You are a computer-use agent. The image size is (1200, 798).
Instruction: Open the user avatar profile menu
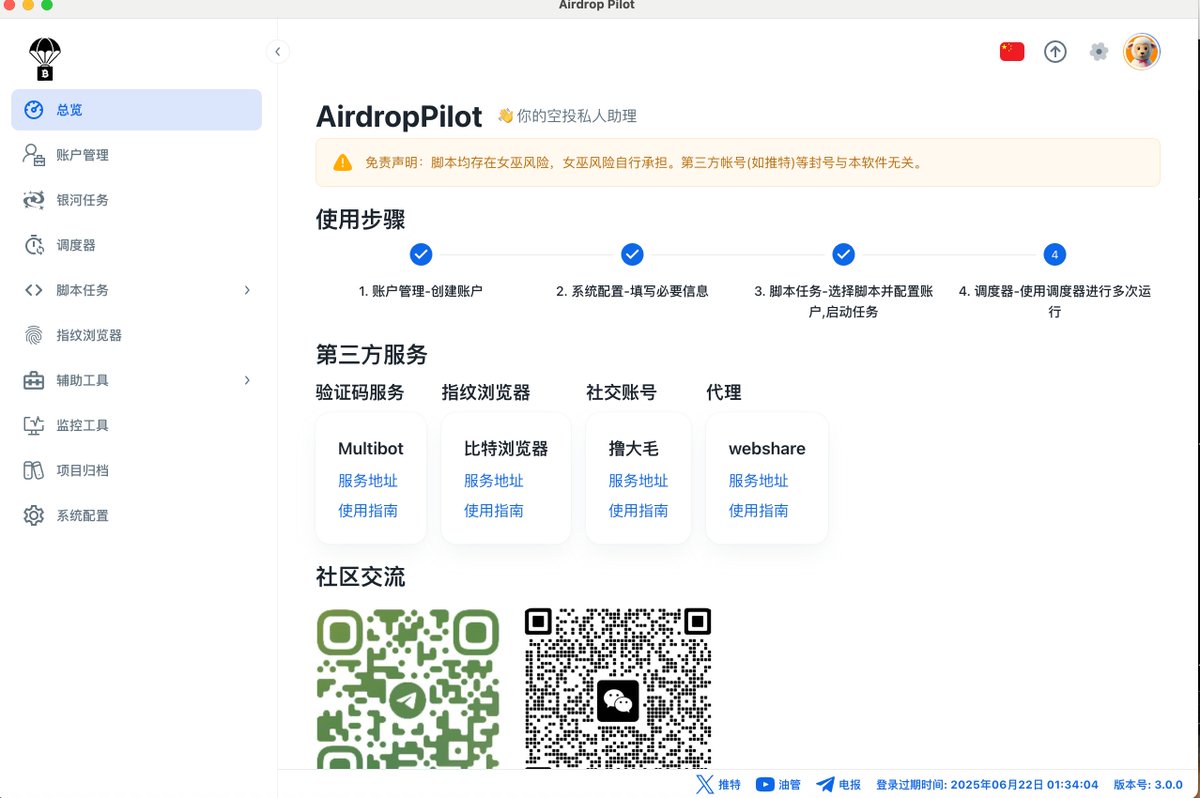point(1142,52)
